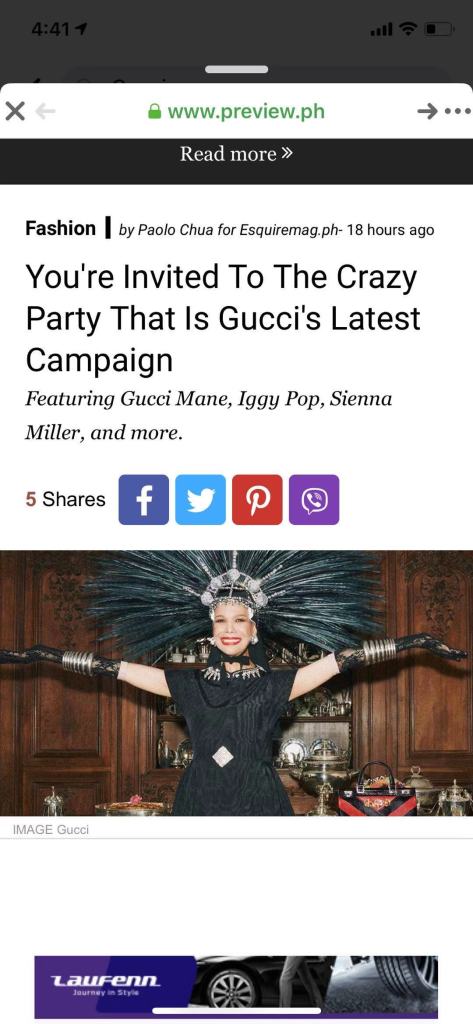Open the Fashion category link

coord(61,229)
